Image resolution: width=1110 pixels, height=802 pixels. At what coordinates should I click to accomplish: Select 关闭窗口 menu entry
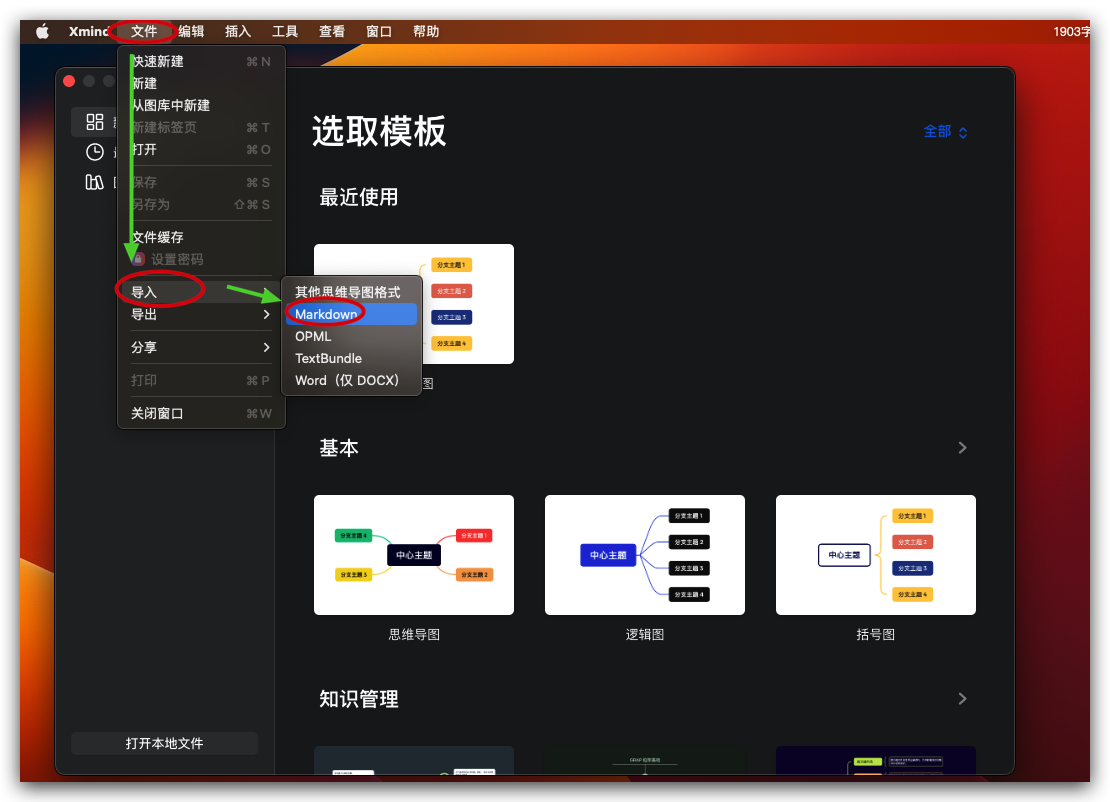pos(201,413)
